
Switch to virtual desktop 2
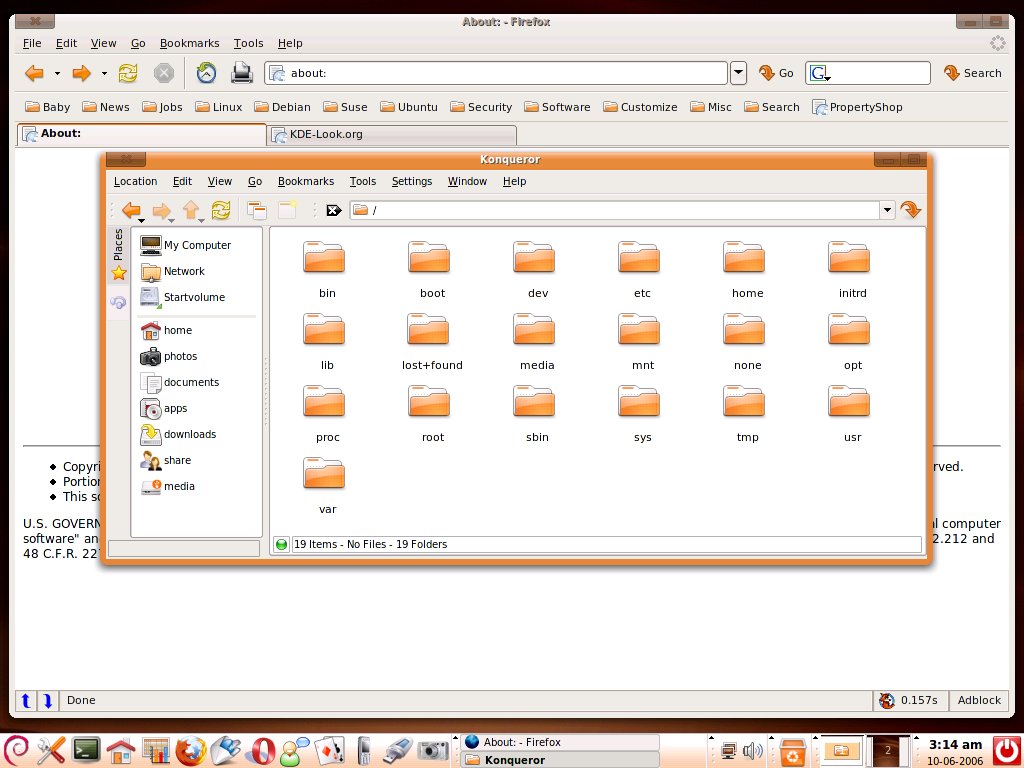887,750
